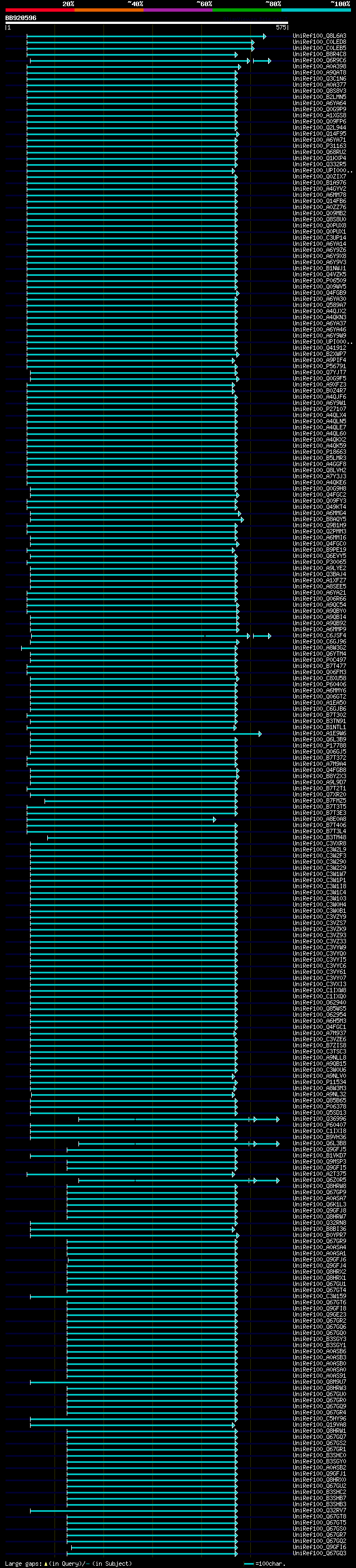Open hit UniRef100_Q6R9C6

point(319,60)
